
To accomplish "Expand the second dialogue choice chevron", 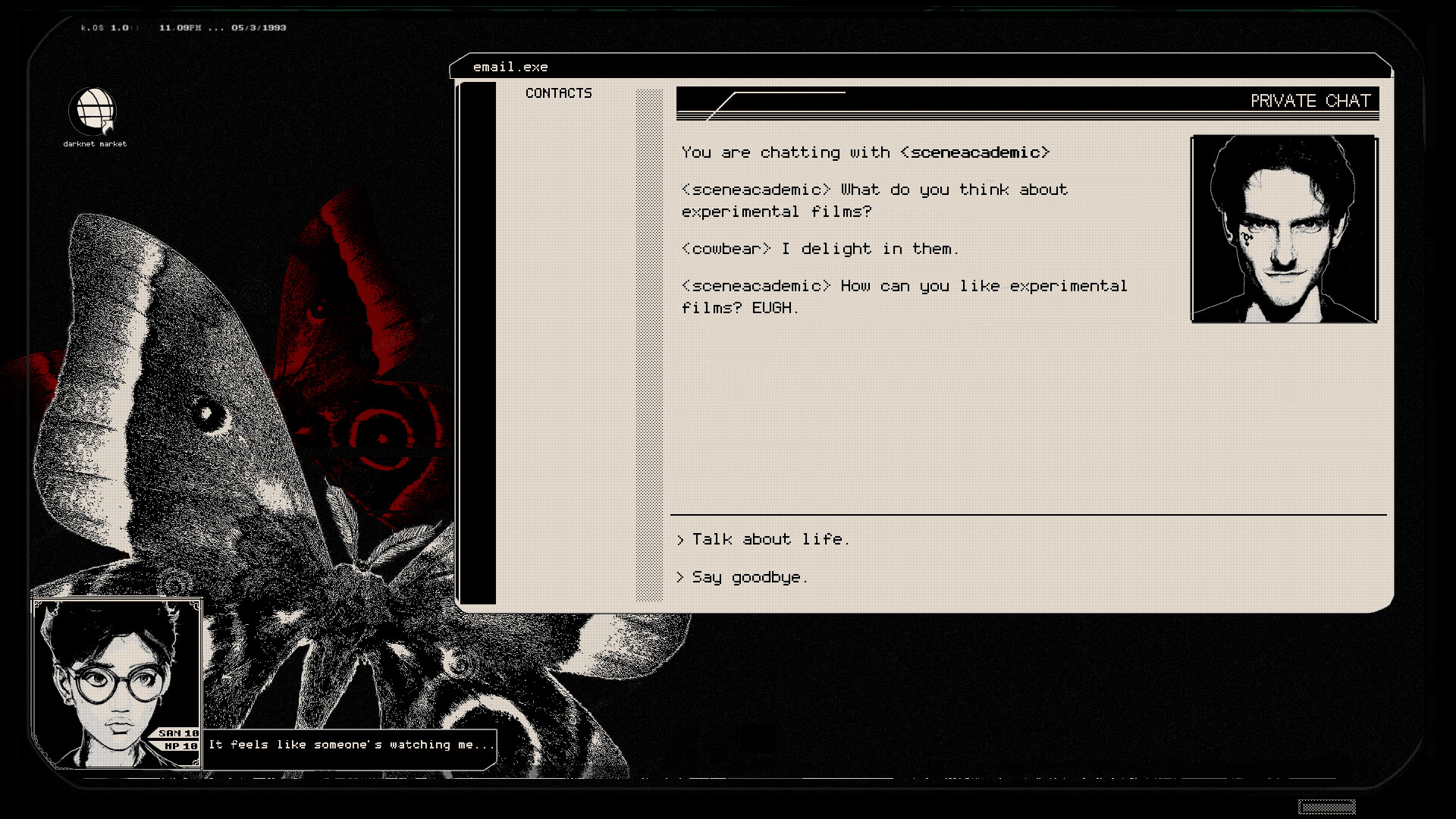I will coord(681,577).
